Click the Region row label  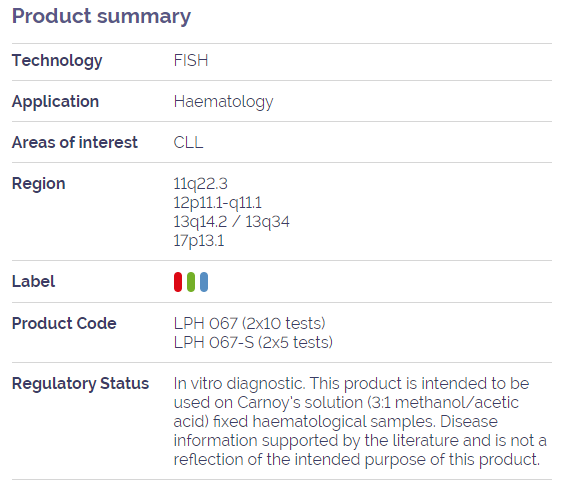(38, 184)
